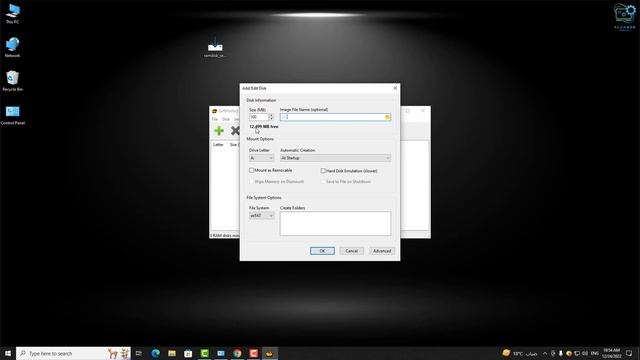Open Task View on the taskbar
640x360 pixels.
pos(139,353)
